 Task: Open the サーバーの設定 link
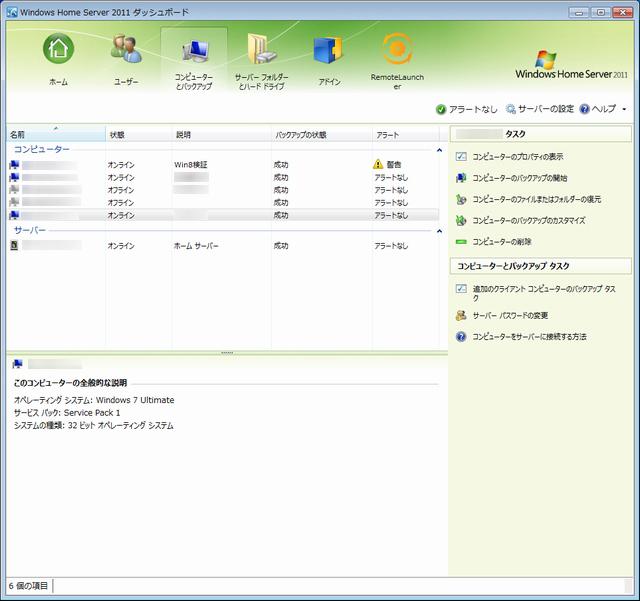click(x=546, y=109)
